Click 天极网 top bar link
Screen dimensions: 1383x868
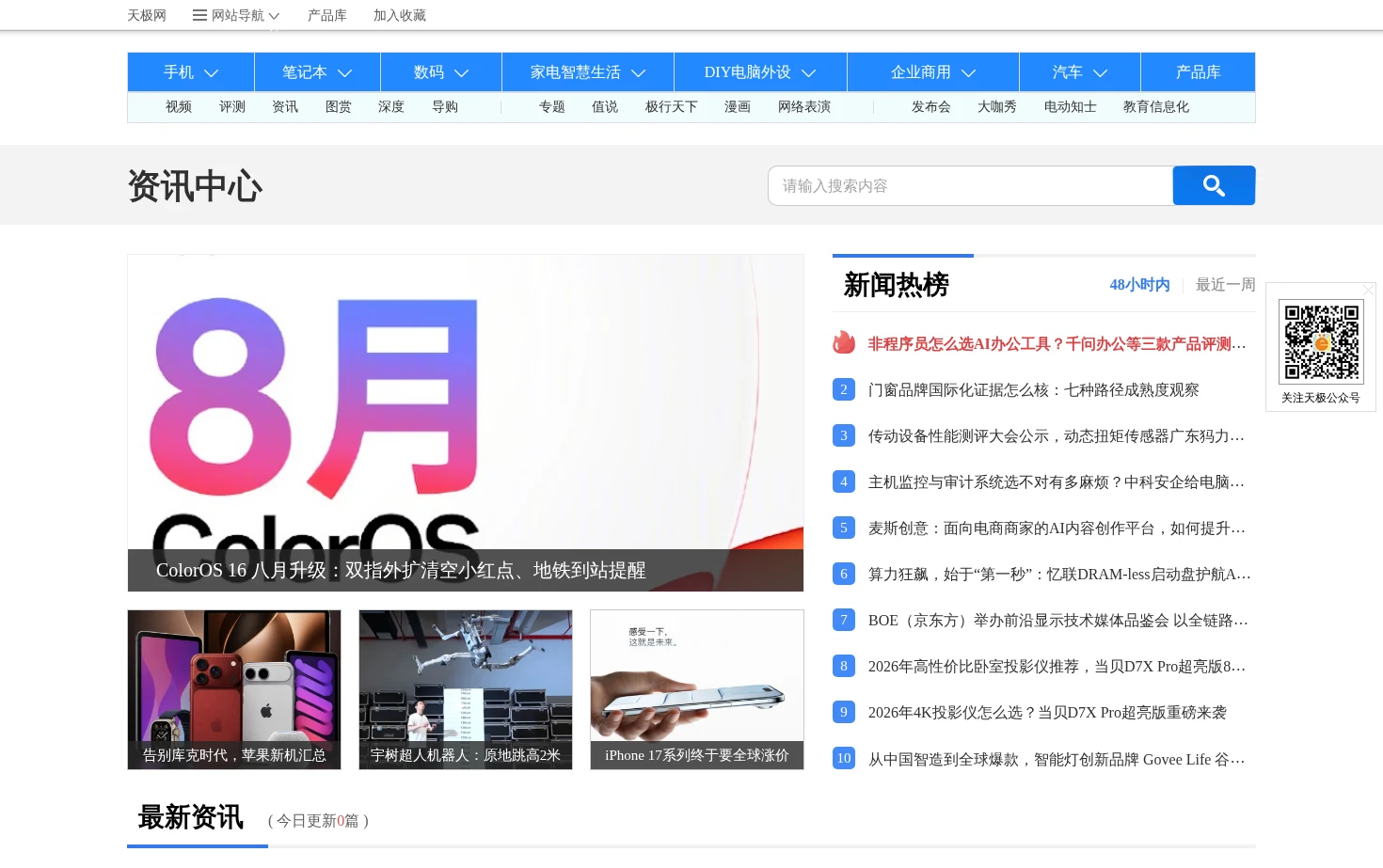tap(147, 15)
